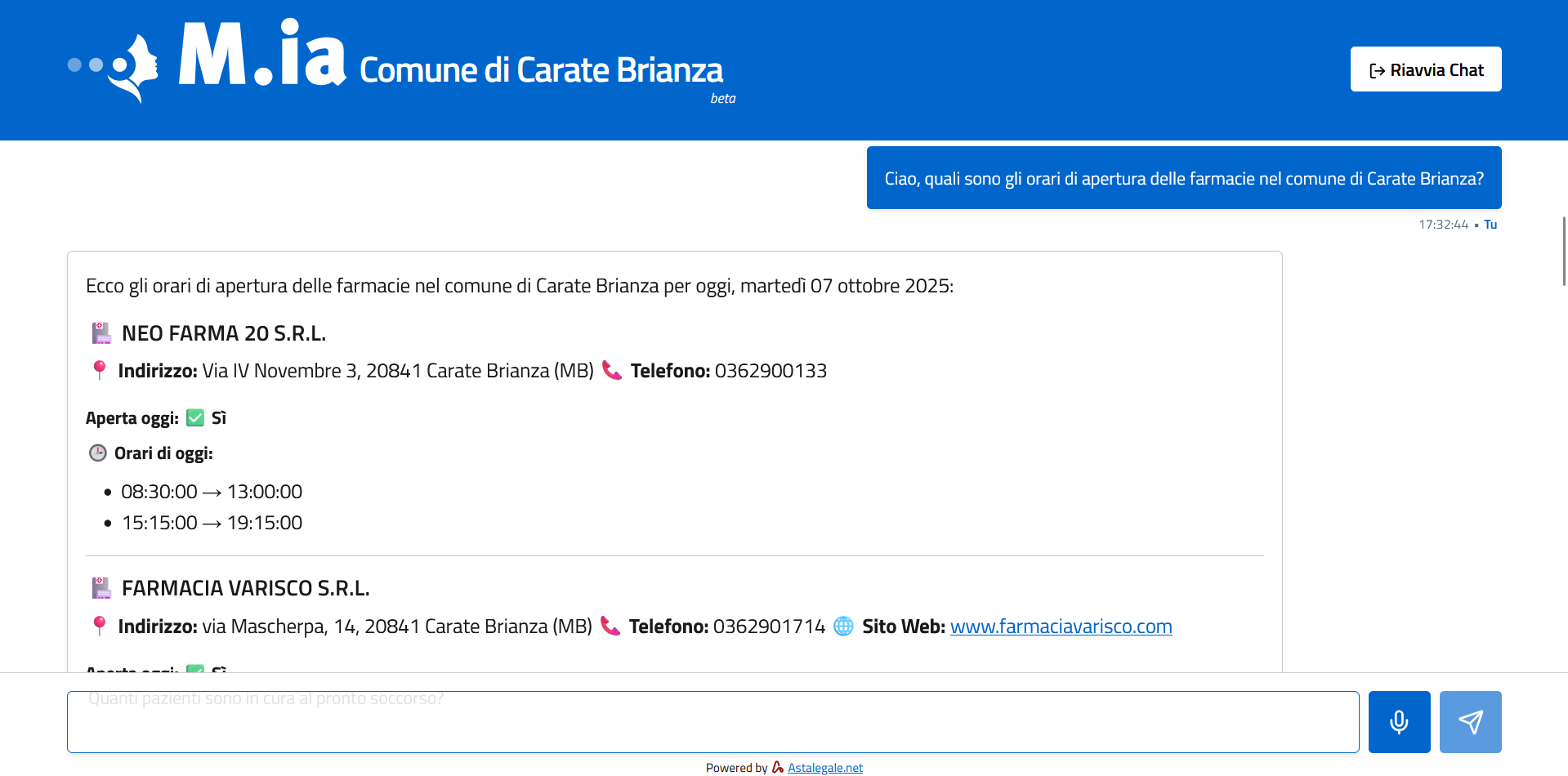Click the NEO FARMA phone number 0362900133

771,371
